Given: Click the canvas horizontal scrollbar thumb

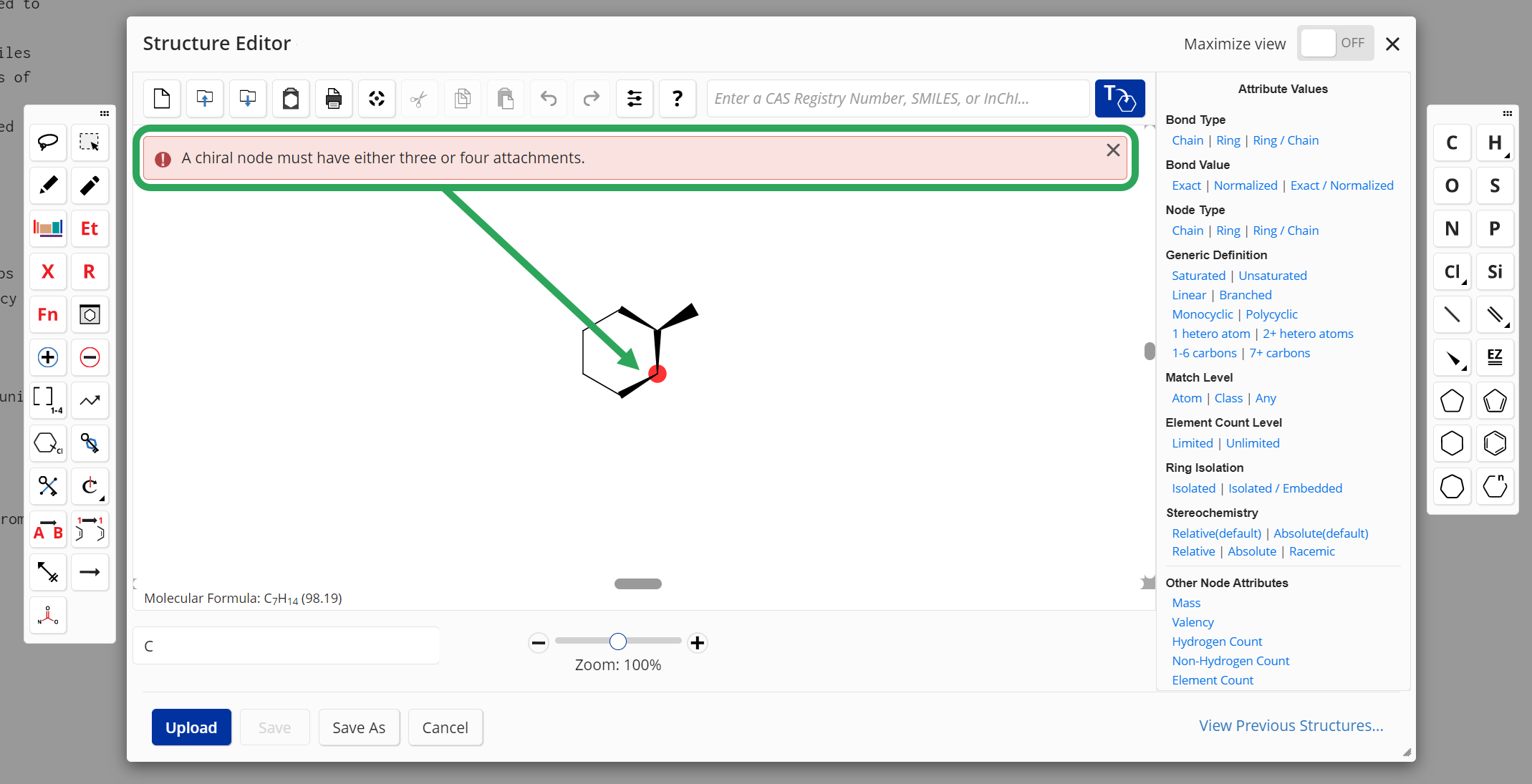Looking at the screenshot, I should click(638, 584).
